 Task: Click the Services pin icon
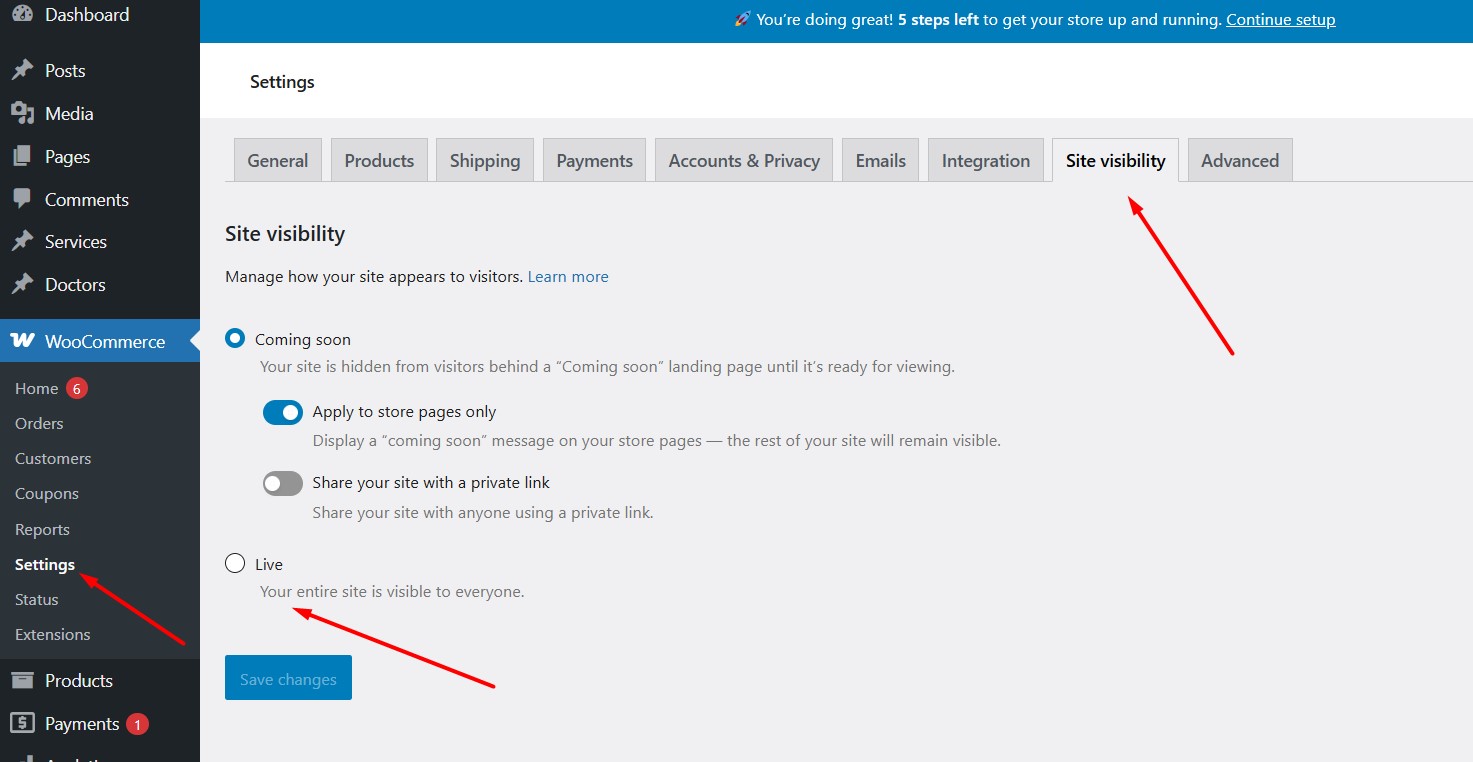22,241
